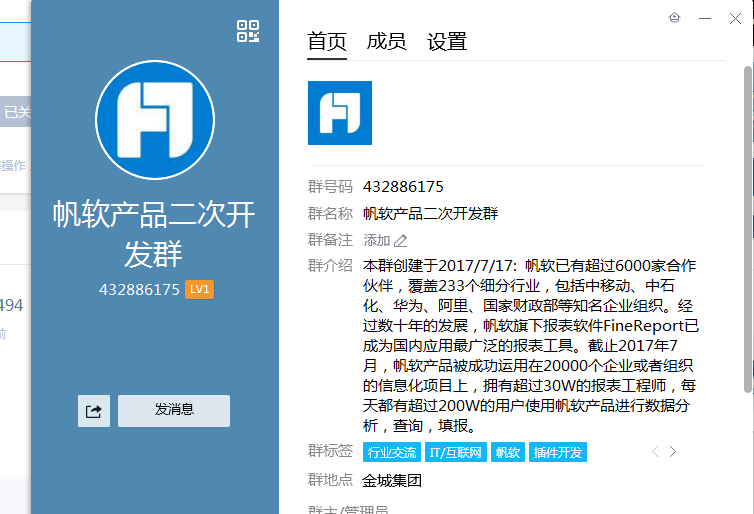Open the 设置 tab
The width and height of the screenshot is (754, 514).
(447, 42)
